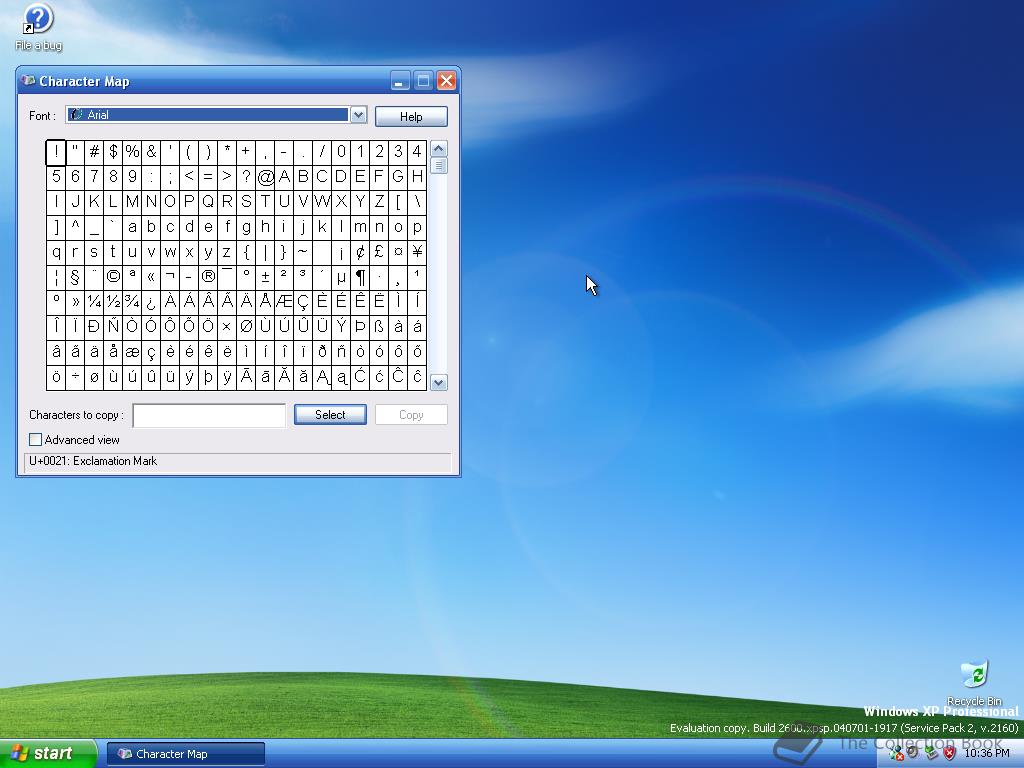Viewport: 1024px width, 768px height.
Task: Close the Character Map window
Action: 446,80
